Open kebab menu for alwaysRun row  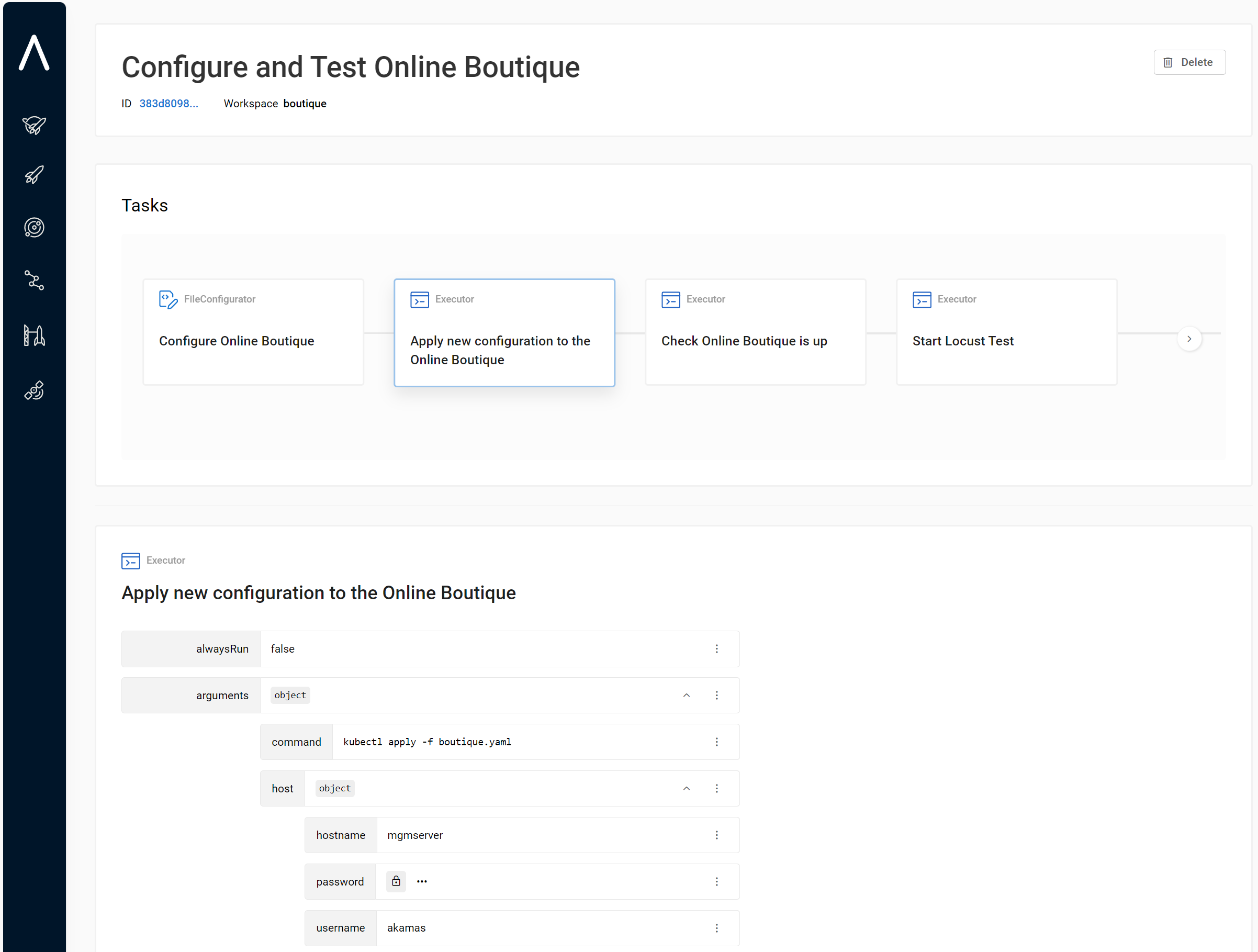[x=716, y=649]
